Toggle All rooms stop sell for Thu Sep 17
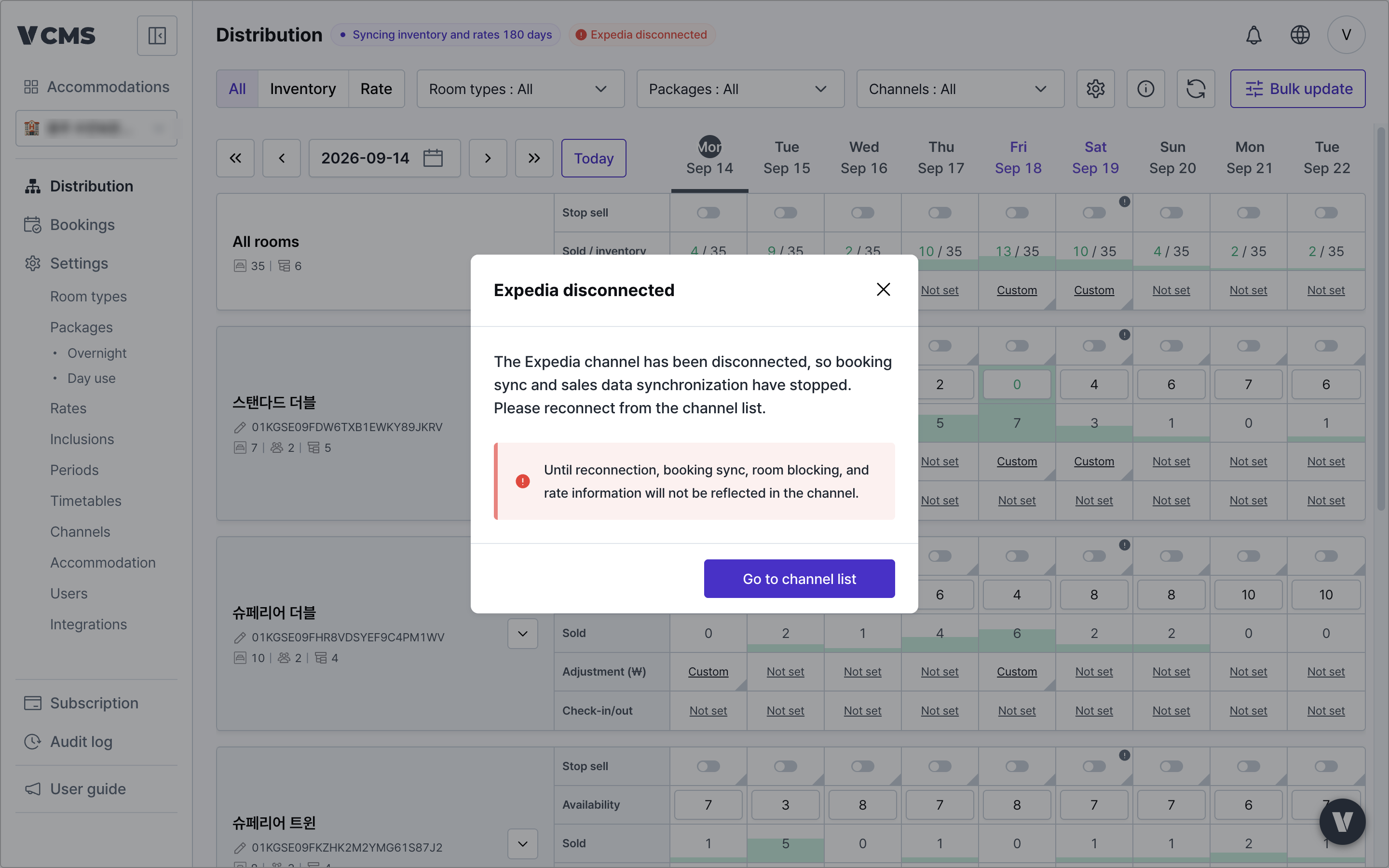This screenshot has width=1389, height=868. [x=940, y=213]
